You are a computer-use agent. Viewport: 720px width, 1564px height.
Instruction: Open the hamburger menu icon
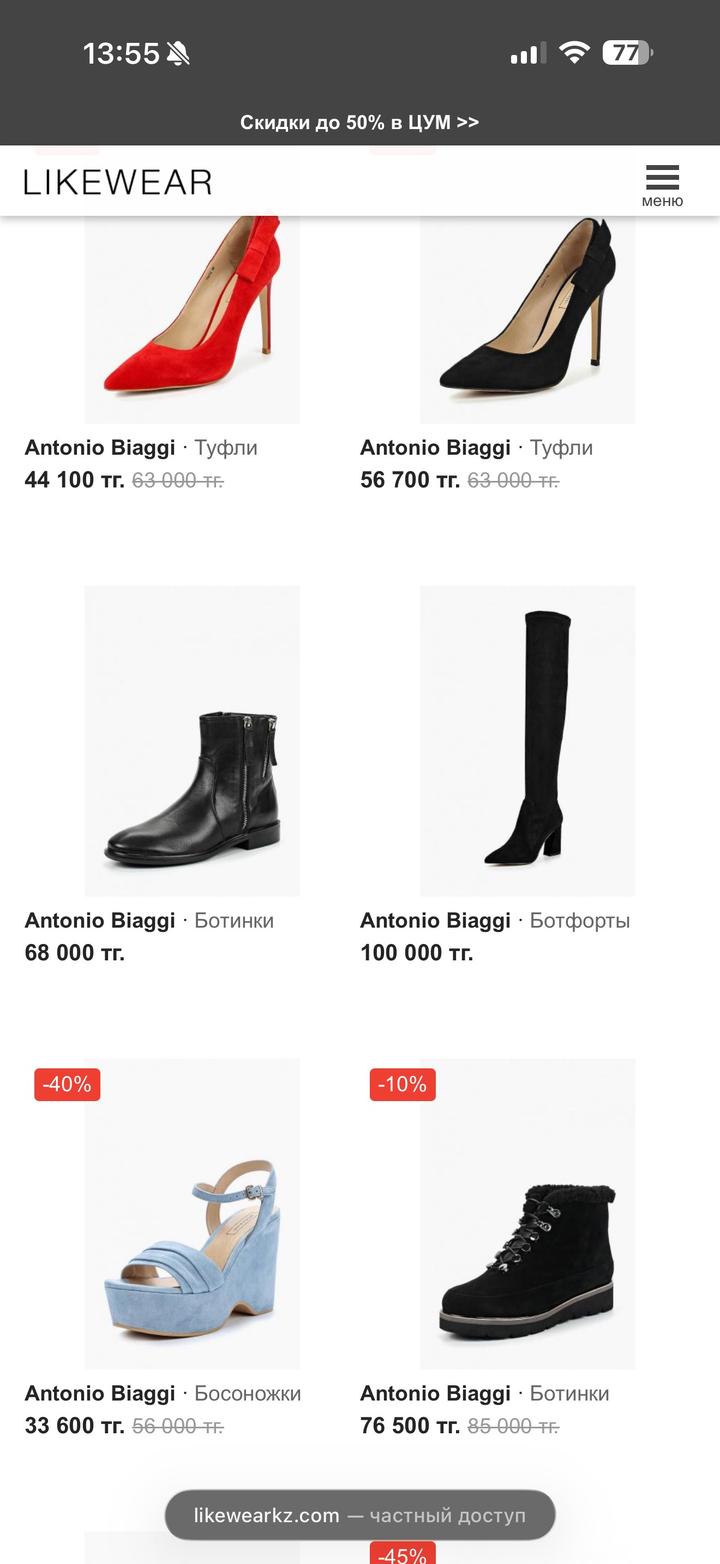662,184
